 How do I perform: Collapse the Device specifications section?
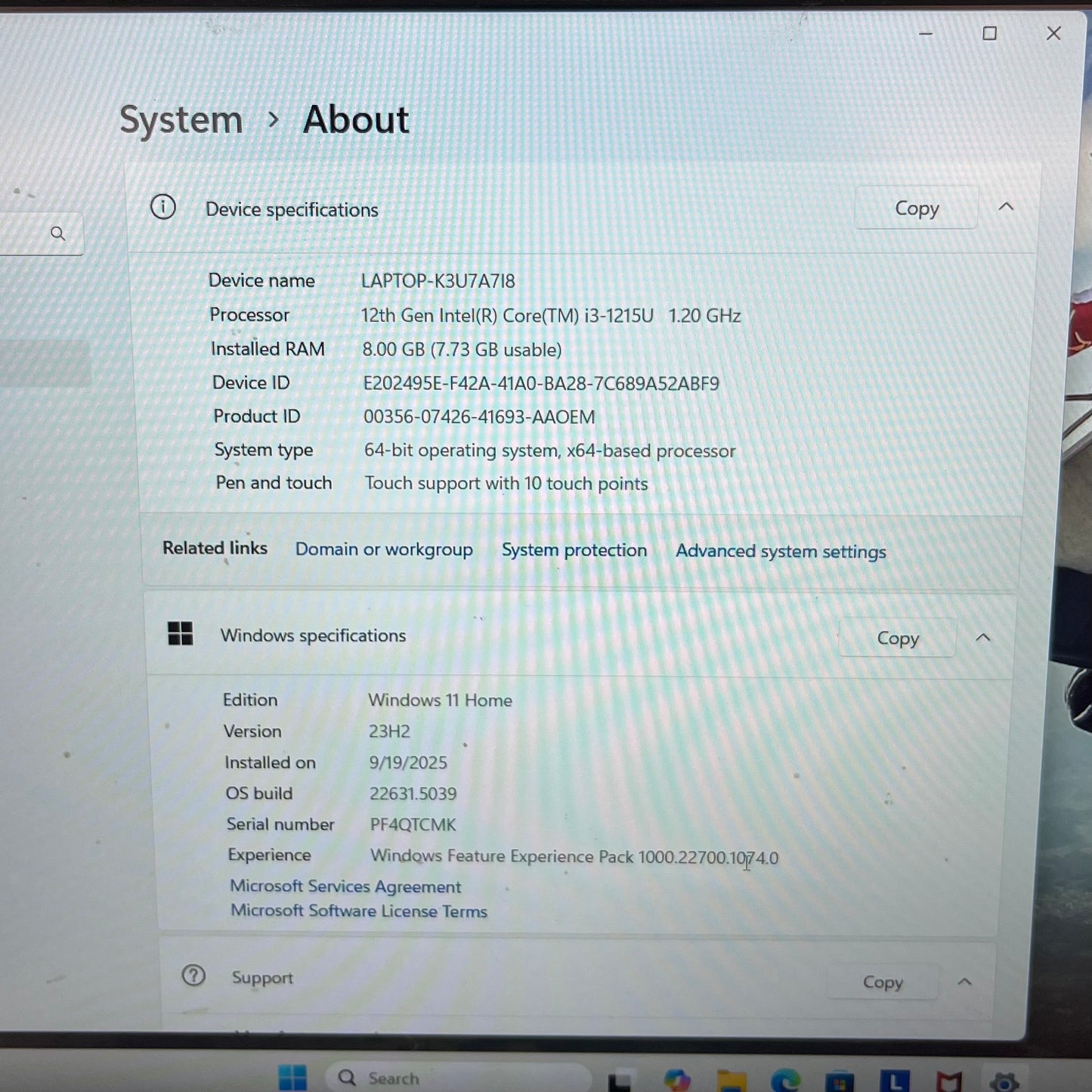pyautogui.click(x=1006, y=207)
